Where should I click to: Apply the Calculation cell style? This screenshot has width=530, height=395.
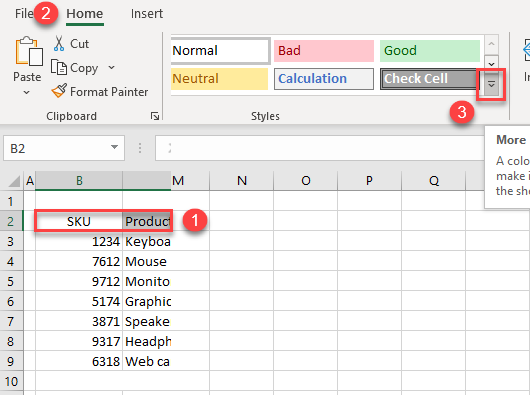(x=324, y=79)
